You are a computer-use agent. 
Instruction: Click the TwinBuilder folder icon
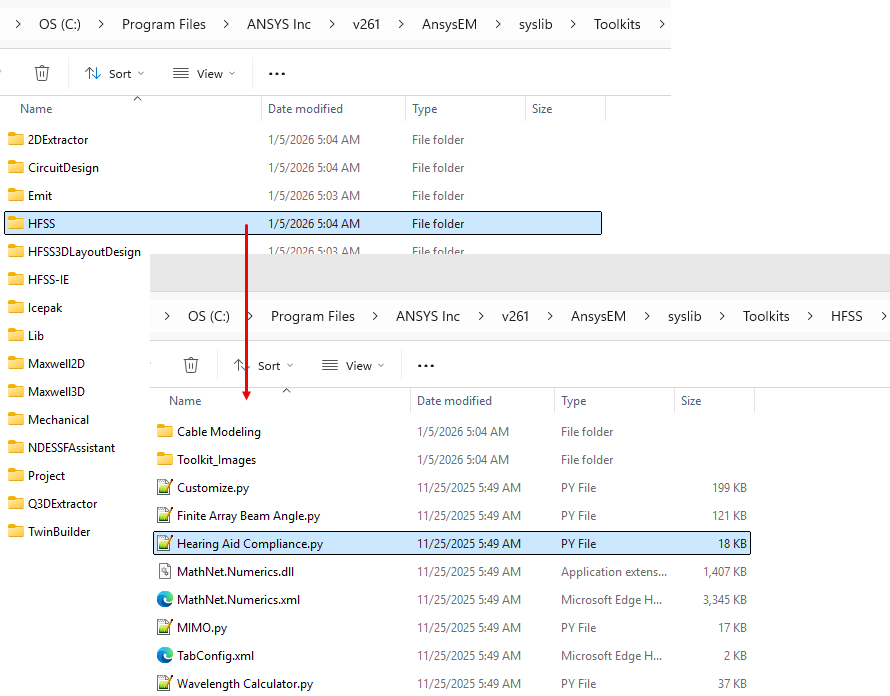point(16,531)
